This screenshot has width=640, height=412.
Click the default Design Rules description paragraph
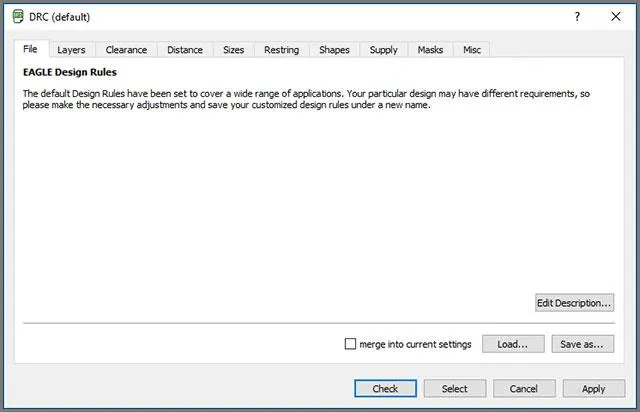tap(306, 99)
